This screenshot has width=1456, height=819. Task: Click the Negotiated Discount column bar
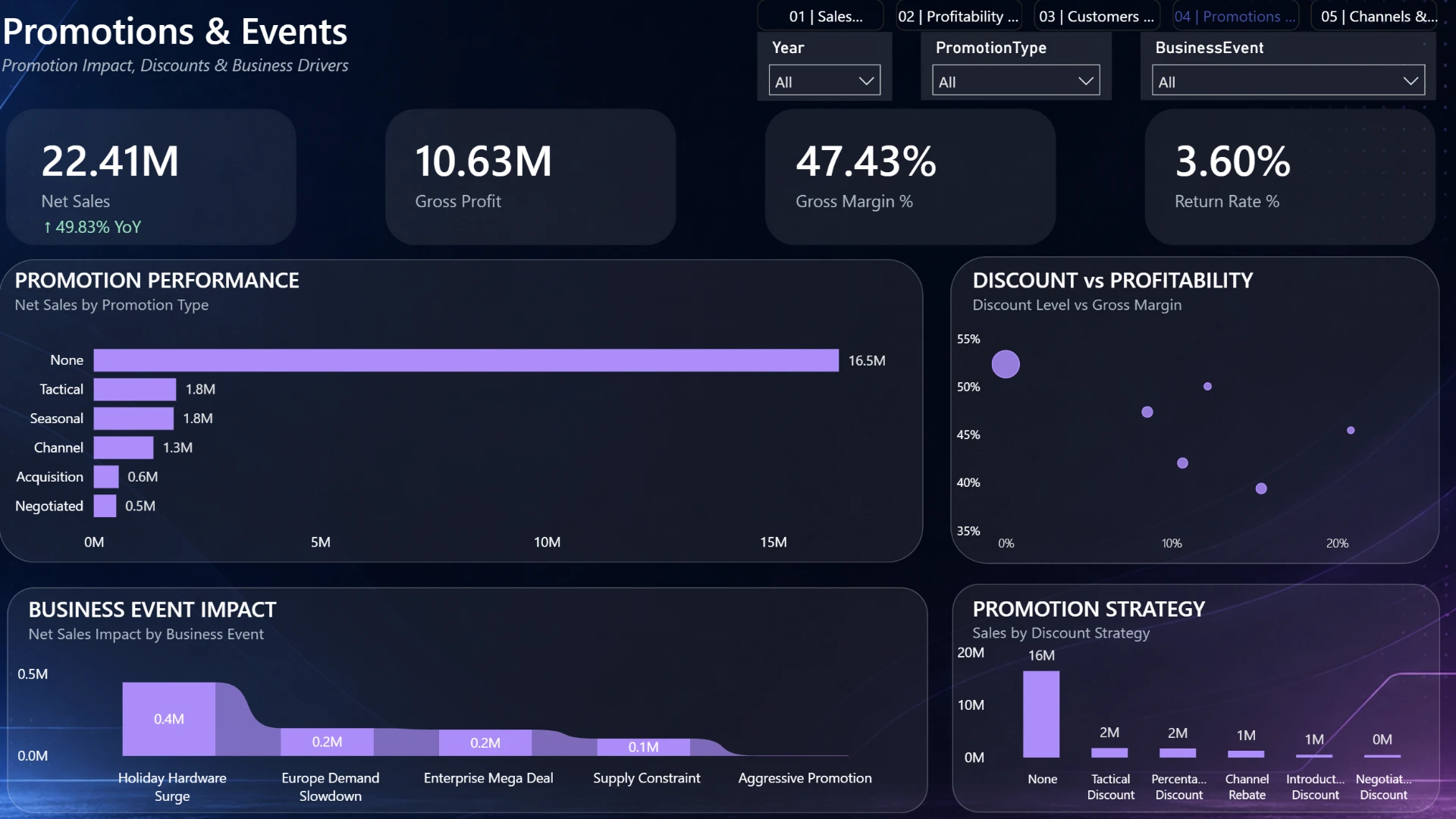point(1382,756)
